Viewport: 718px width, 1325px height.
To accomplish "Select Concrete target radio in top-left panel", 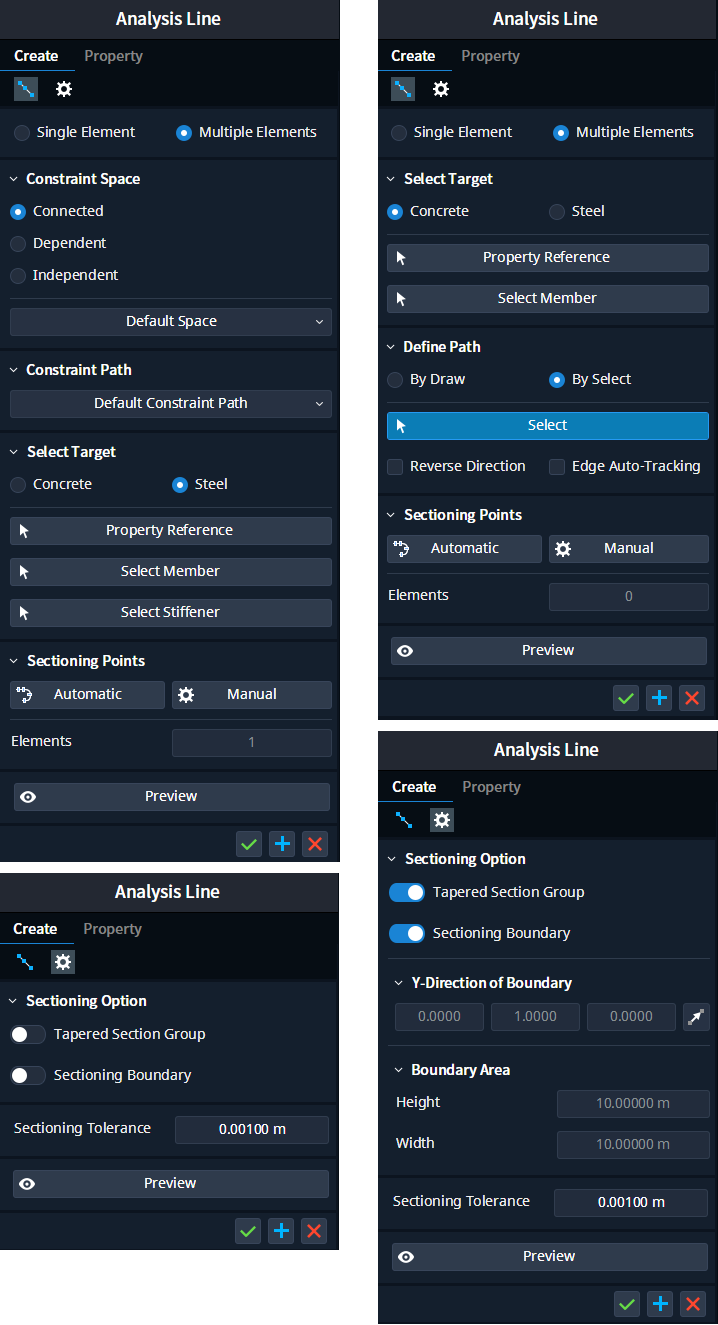I will (18, 484).
